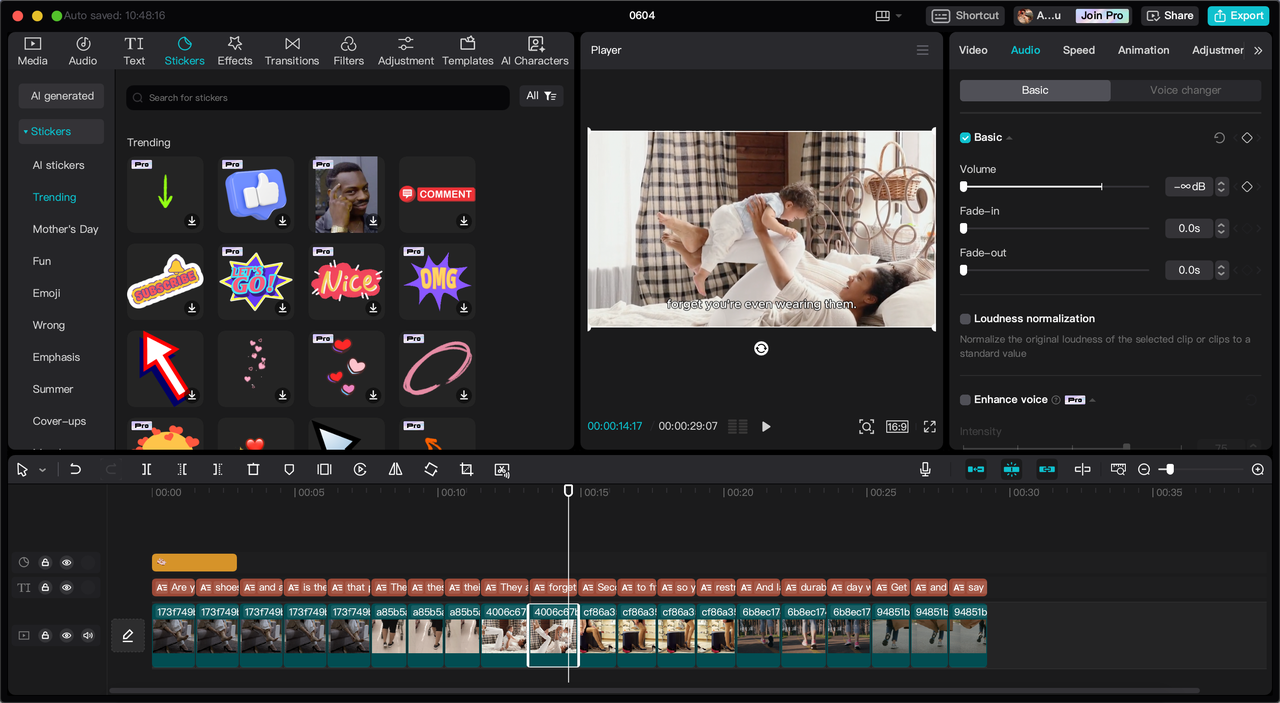
Task: Uncheck the Basic audio checkbox
Action: pos(965,138)
